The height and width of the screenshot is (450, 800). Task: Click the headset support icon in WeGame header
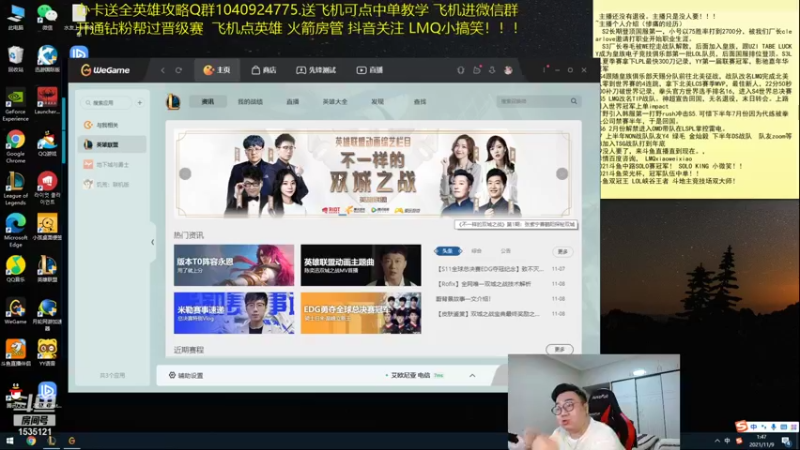click(461, 70)
